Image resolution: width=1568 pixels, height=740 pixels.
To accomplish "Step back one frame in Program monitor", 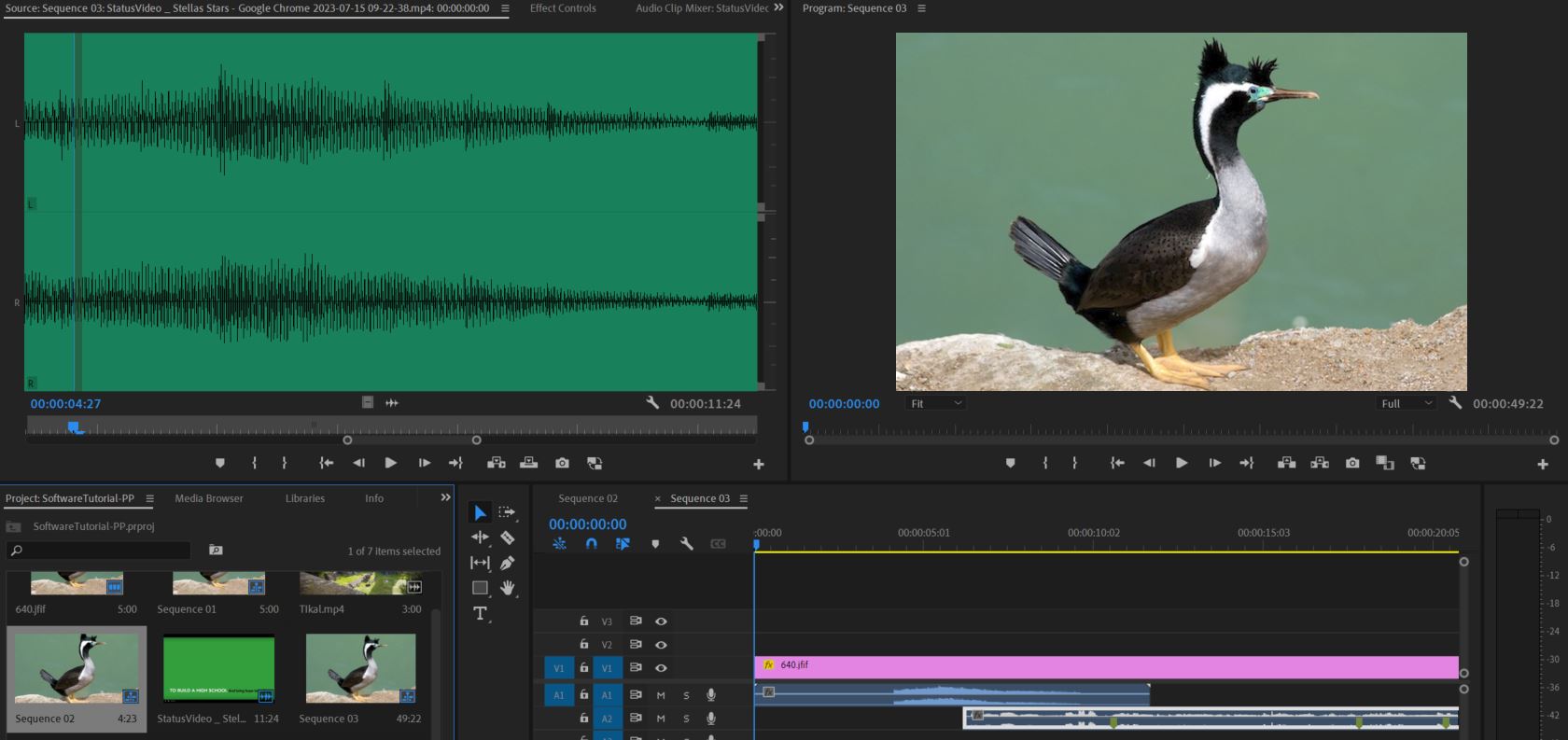I will coord(1149,463).
